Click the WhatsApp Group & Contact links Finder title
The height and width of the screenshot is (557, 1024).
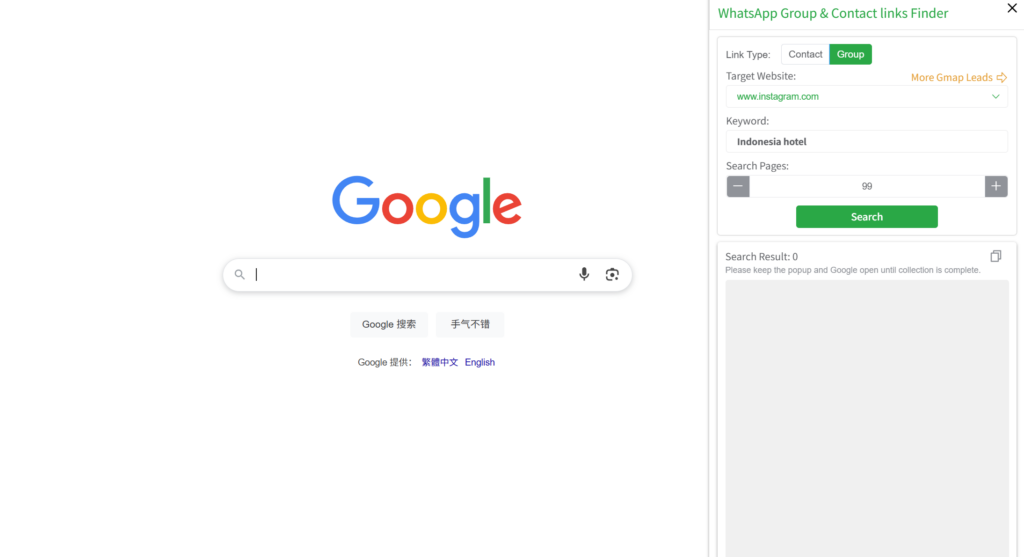coord(833,13)
